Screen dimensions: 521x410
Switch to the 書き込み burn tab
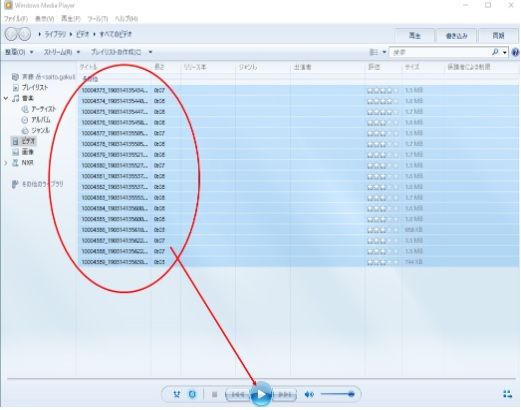pos(456,36)
